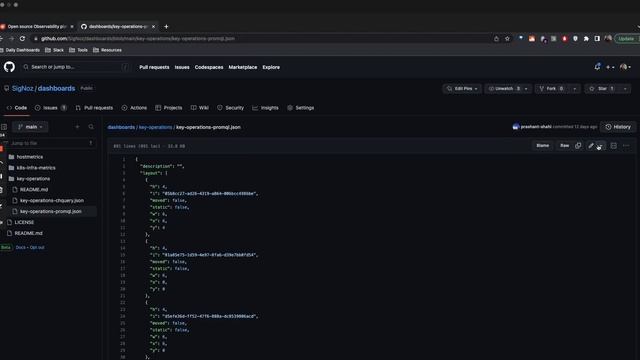The height and width of the screenshot is (360, 640).
Task: Select the Actions repository tab
Action: [134, 108]
